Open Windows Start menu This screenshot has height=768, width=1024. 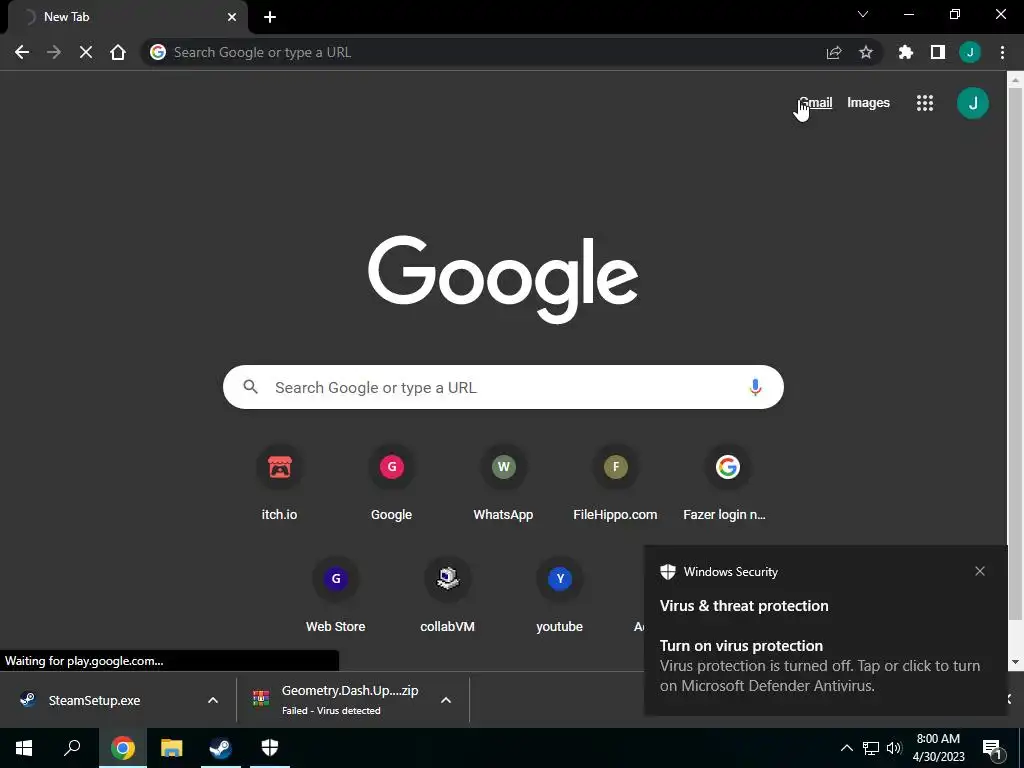[24, 748]
